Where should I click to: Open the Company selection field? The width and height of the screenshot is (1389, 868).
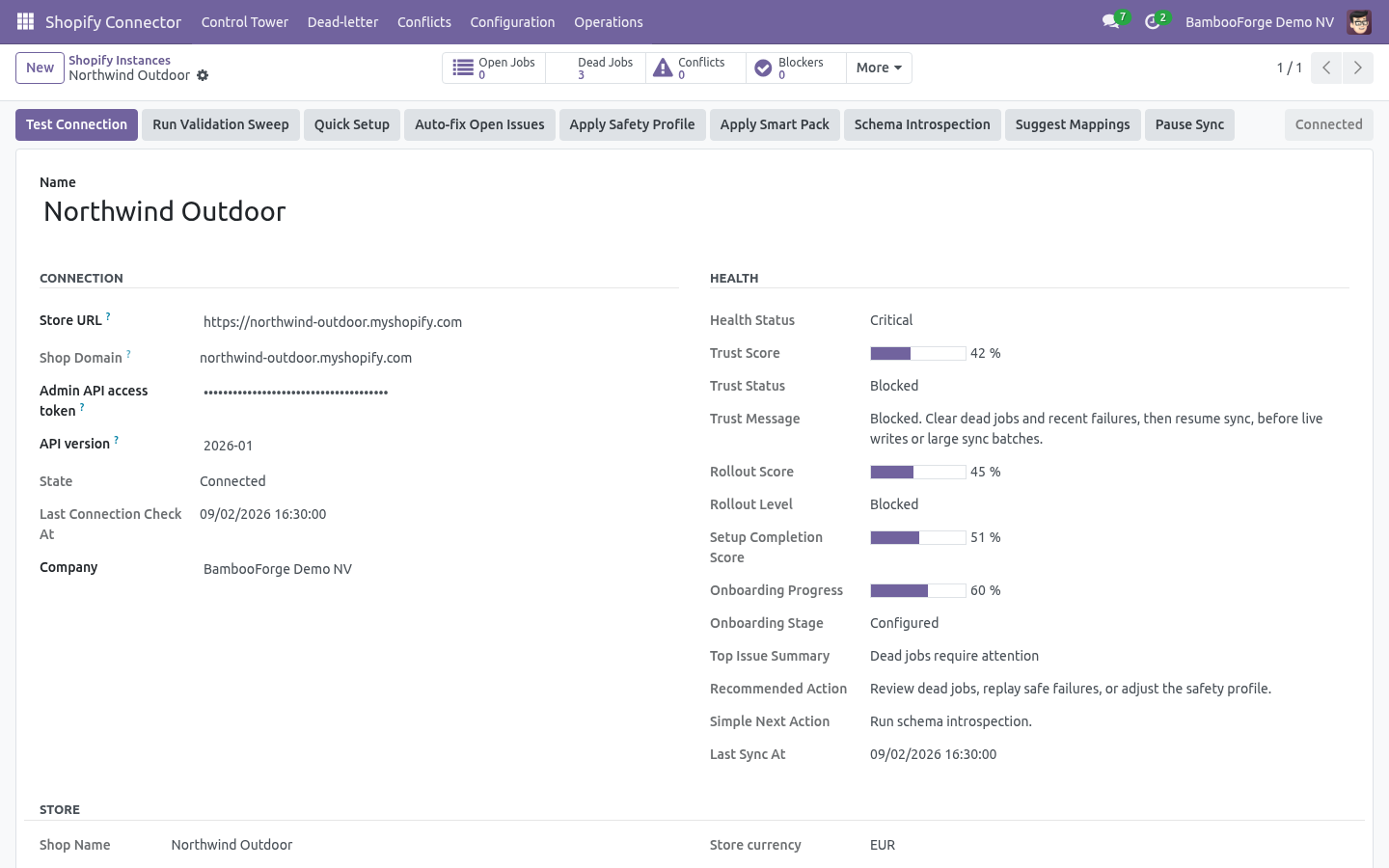coord(439,569)
